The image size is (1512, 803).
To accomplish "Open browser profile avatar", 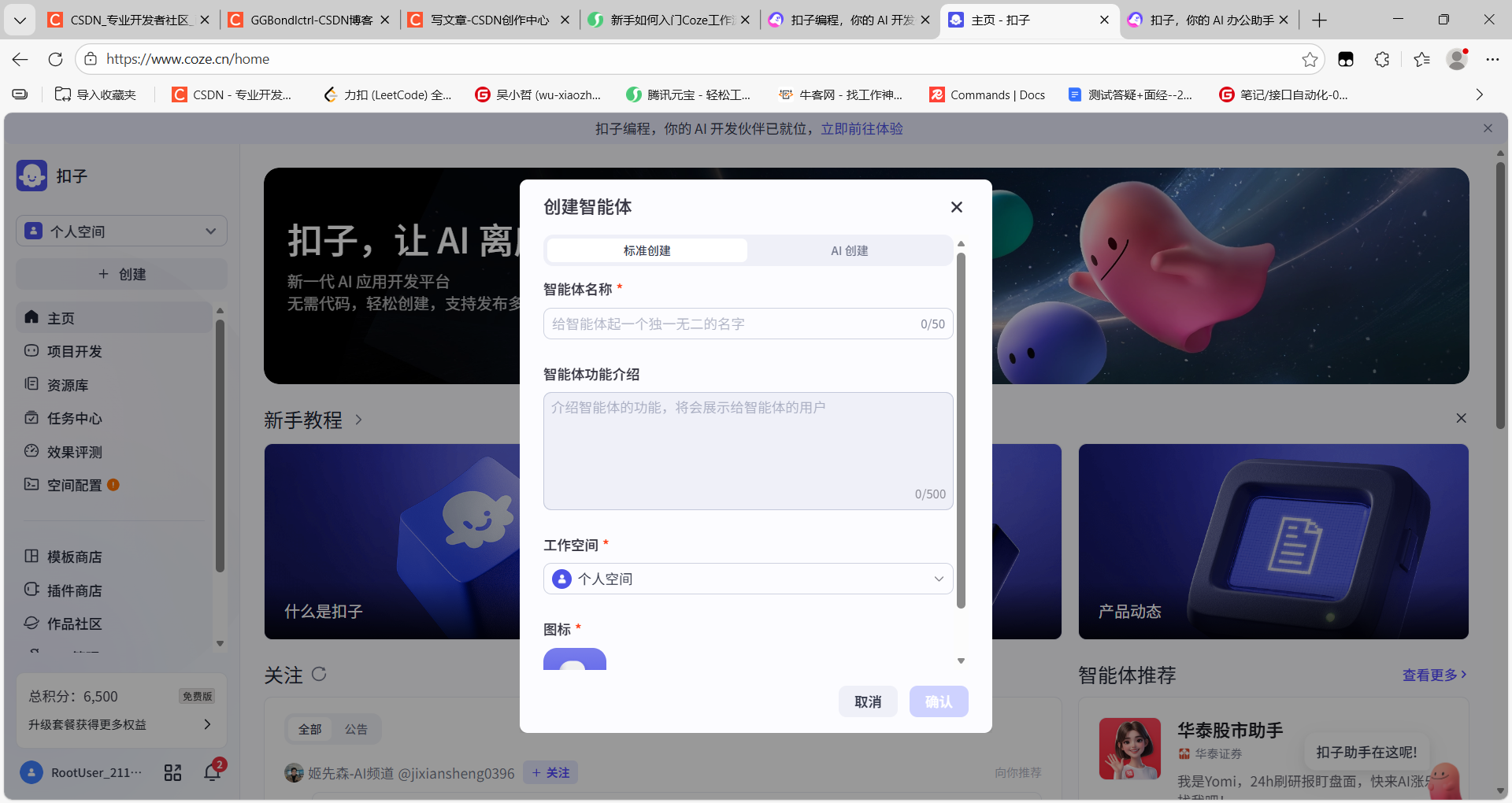I will coord(1458,59).
